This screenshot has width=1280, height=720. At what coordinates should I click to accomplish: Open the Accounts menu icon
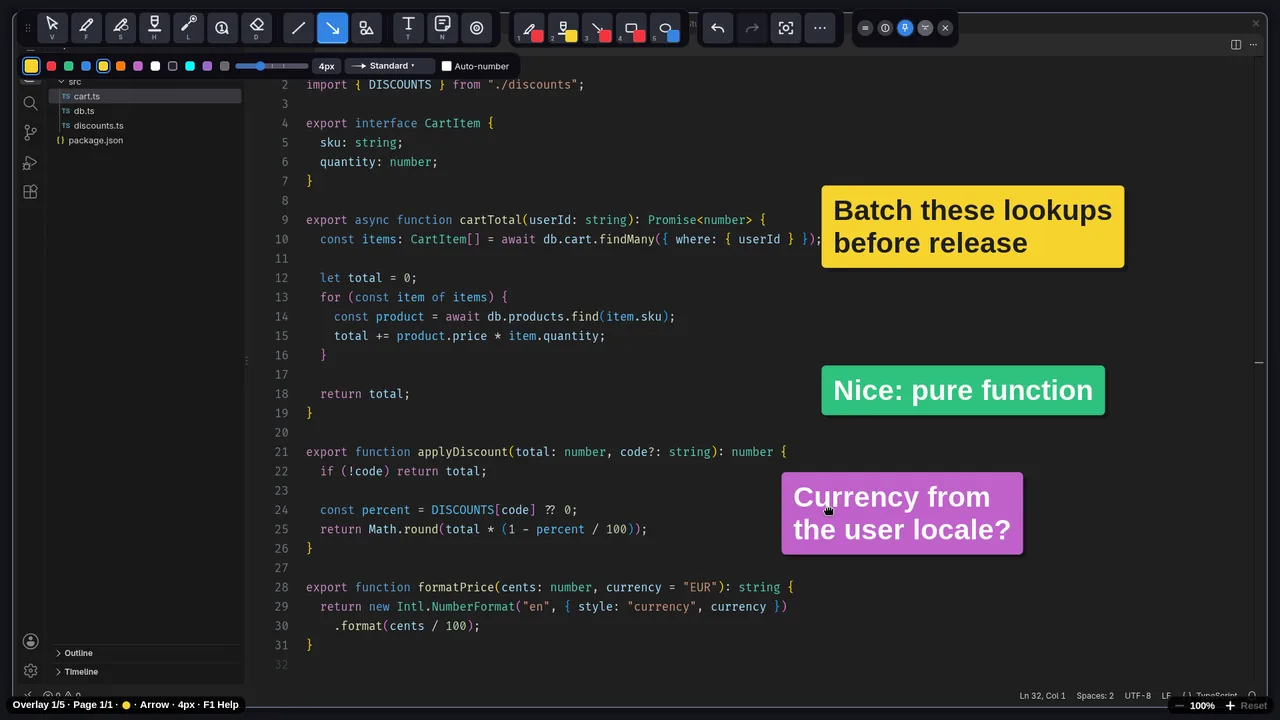click(30, 641)
